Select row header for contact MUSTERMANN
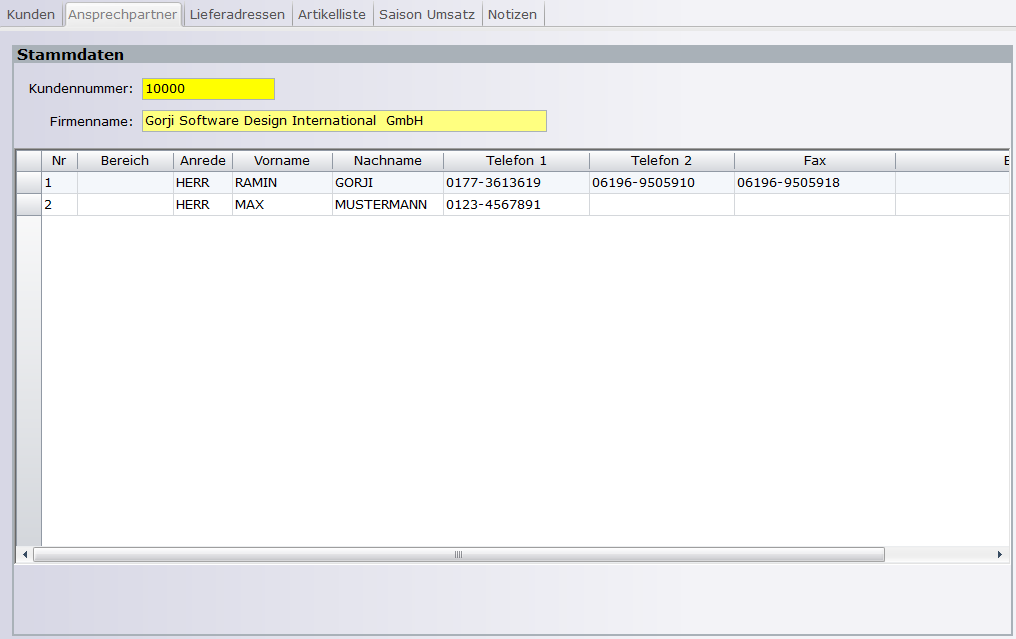Viewport: 1016px width, 639px height. 29,205
